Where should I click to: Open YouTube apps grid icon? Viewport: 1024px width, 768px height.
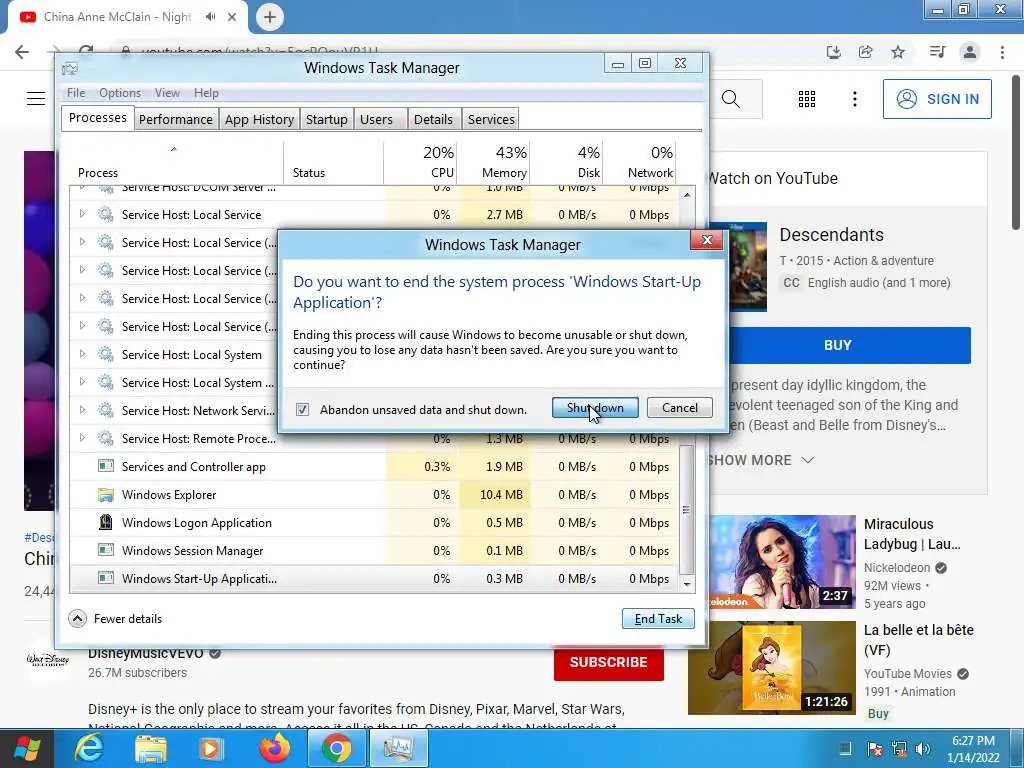pos(807,99)
